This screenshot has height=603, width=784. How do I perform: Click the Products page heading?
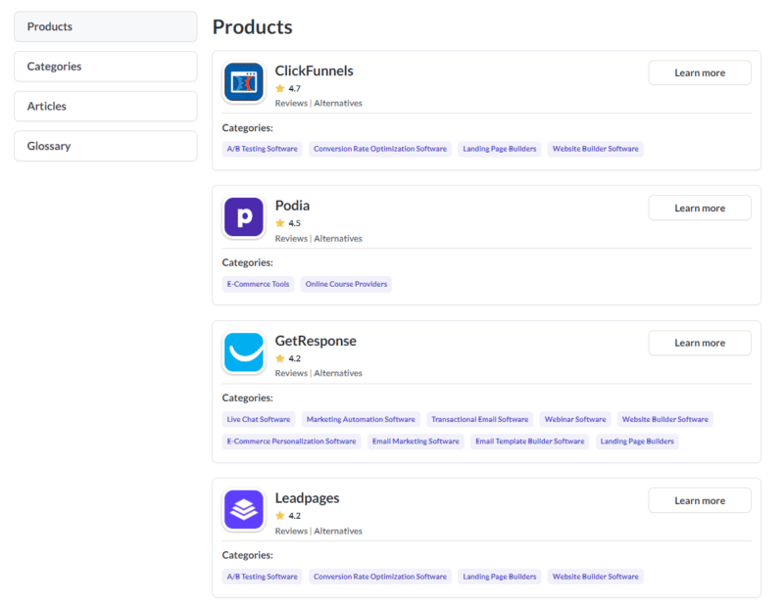(252, 27)
